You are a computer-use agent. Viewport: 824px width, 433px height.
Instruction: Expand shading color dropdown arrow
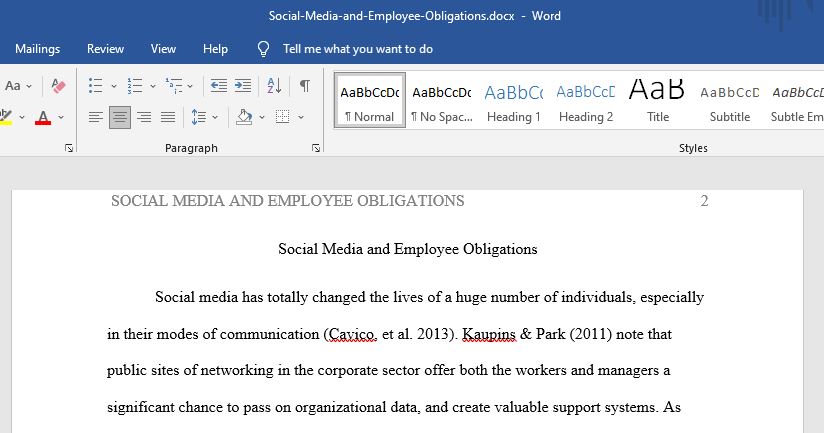[x=262, y=117]
